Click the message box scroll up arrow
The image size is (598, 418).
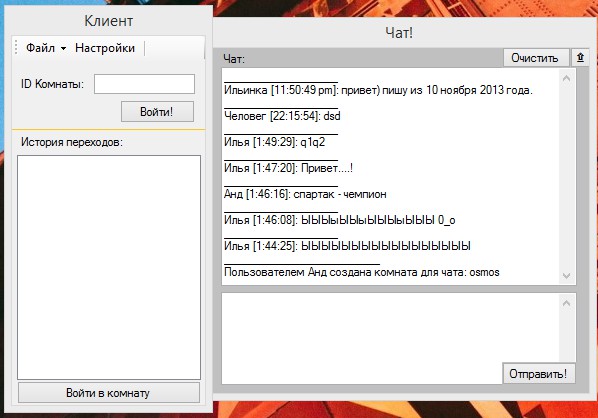coord(566,303)
